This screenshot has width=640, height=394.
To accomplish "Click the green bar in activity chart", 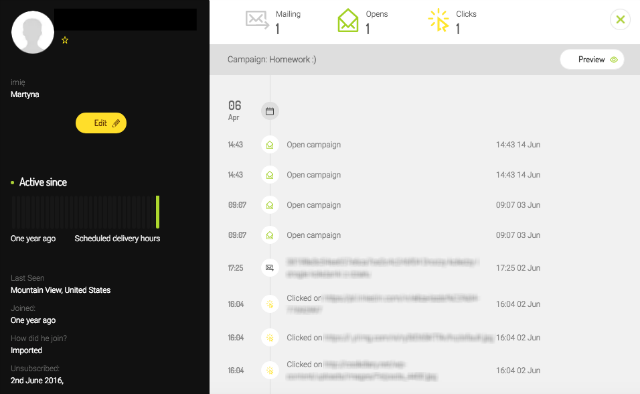I will pos(158,212).
